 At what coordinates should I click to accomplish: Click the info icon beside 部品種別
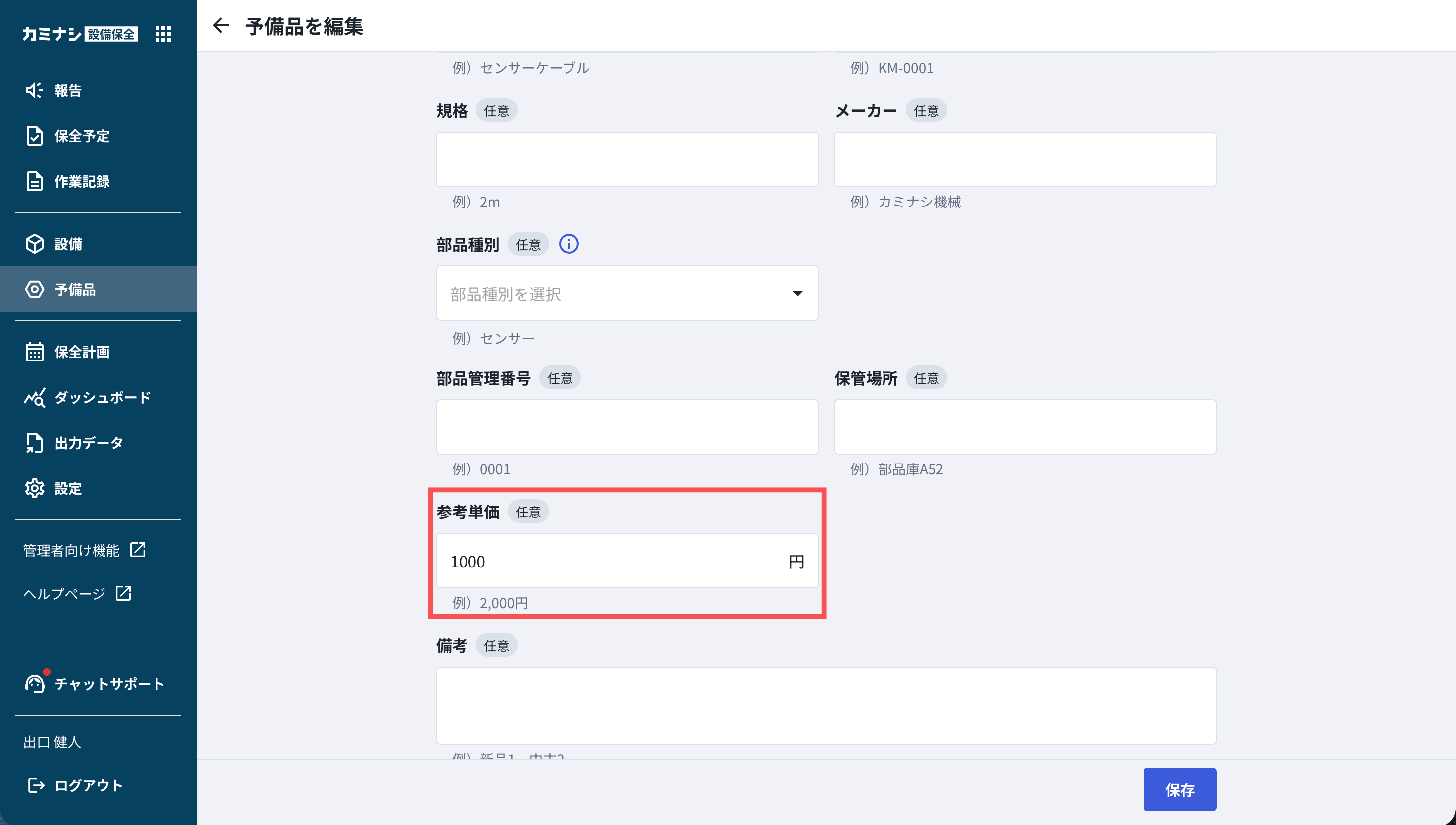coord(569,244)
